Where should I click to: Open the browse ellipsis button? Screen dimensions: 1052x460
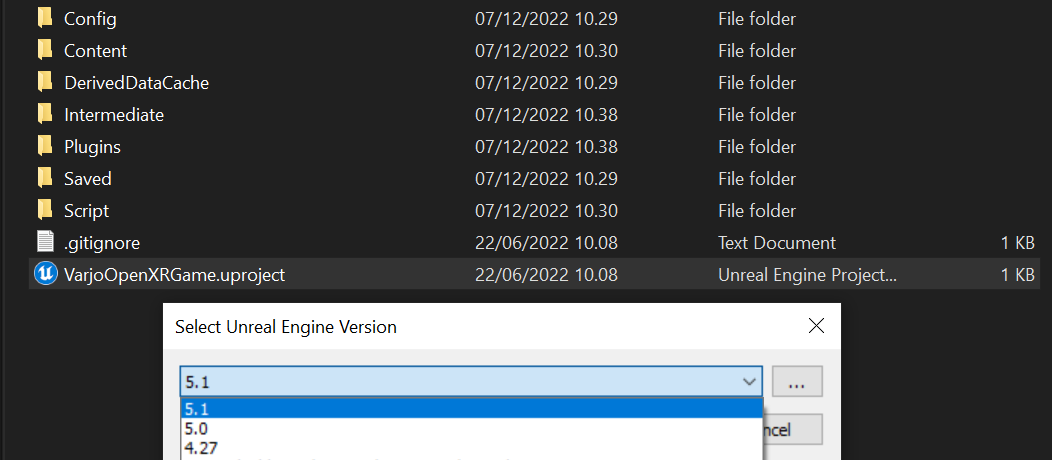[x=797, y=382]
